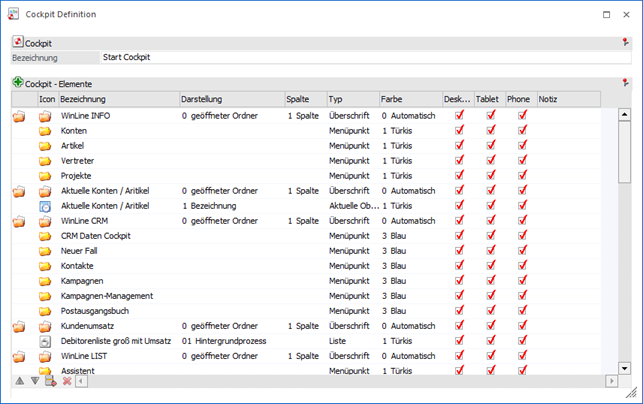Click the move row up arrow icon
This screenshot has width=643, height=404.
(19, 381)
